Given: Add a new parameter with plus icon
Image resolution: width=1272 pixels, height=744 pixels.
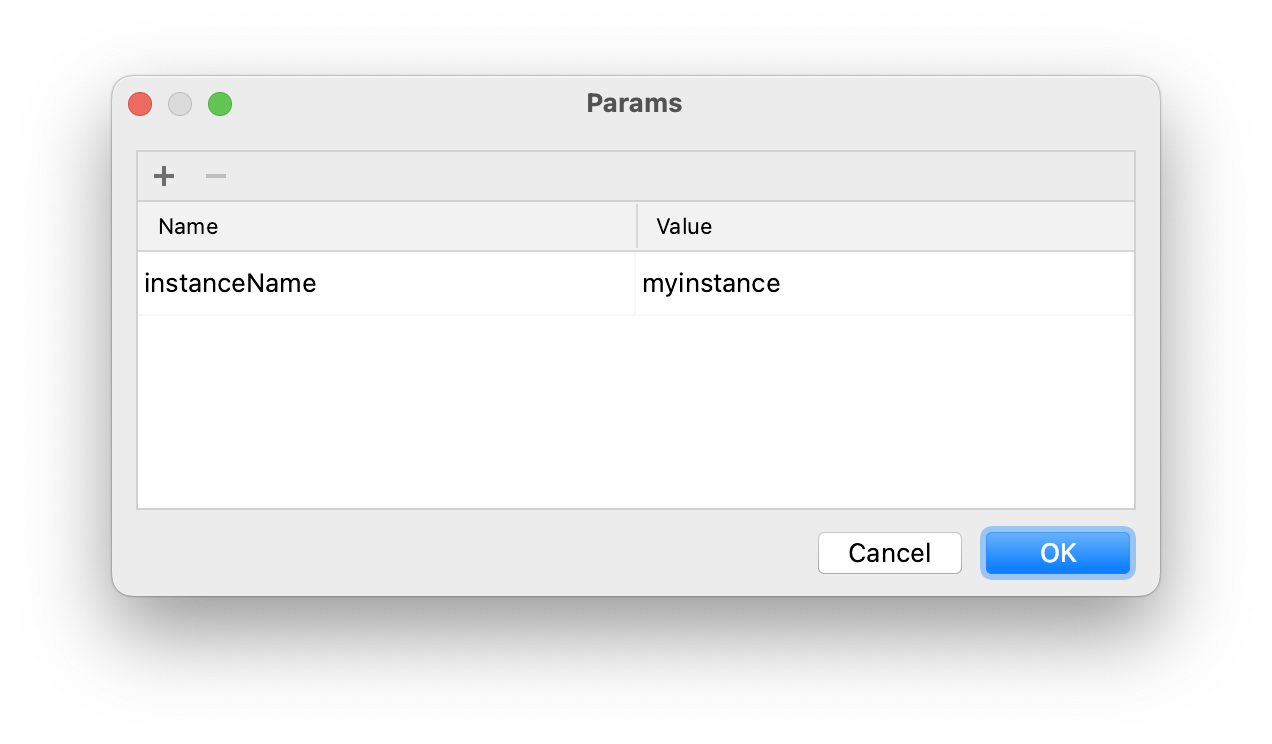Looking at the screenshot, I should 164,177.
